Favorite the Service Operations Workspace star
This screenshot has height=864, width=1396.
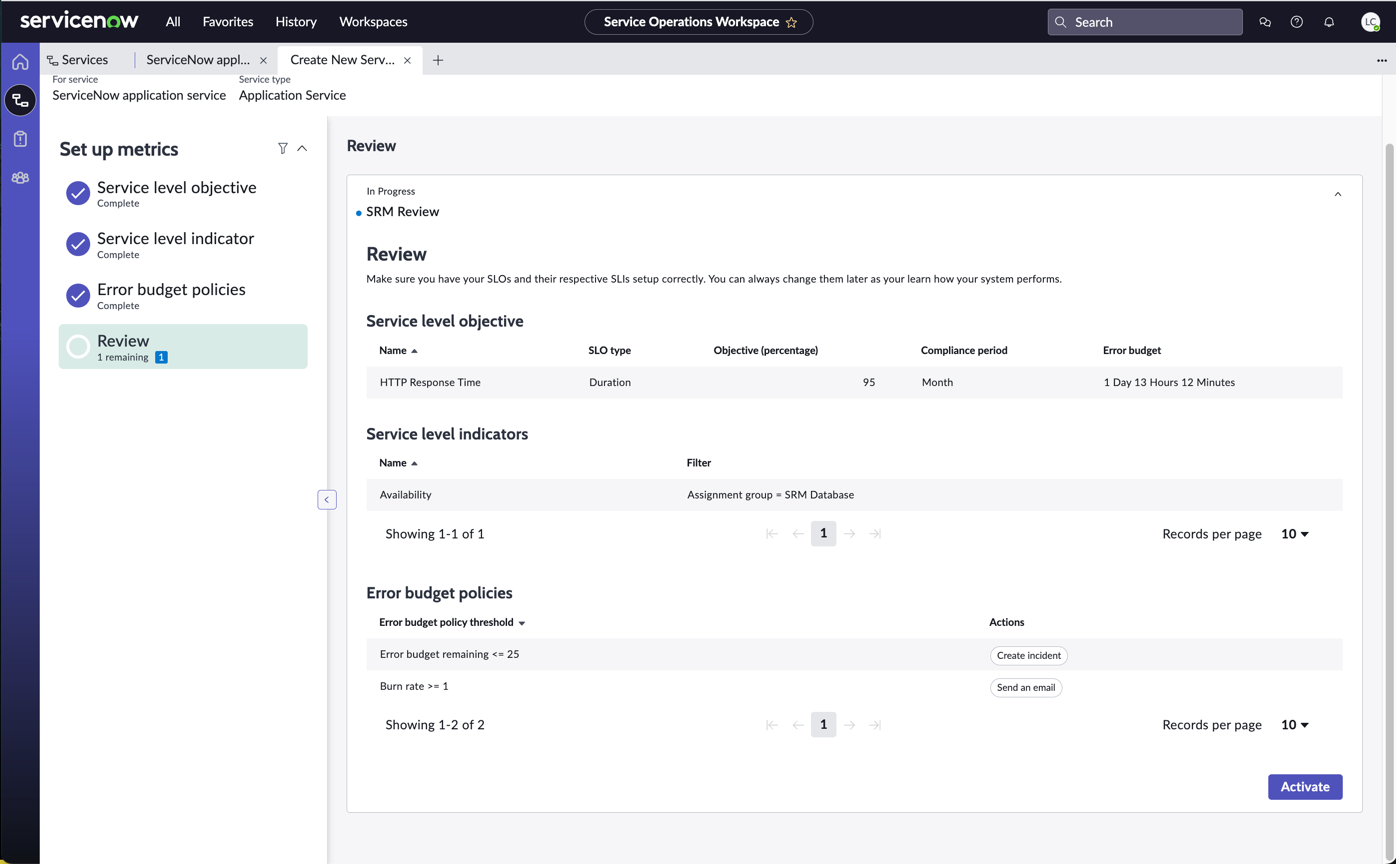791,22
